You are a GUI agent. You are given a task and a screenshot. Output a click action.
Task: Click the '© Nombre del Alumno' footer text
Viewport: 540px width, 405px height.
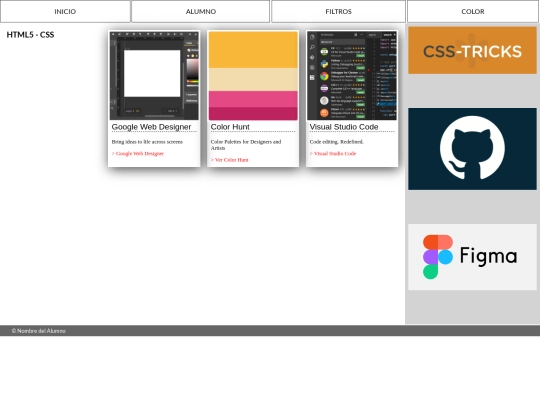39,331
